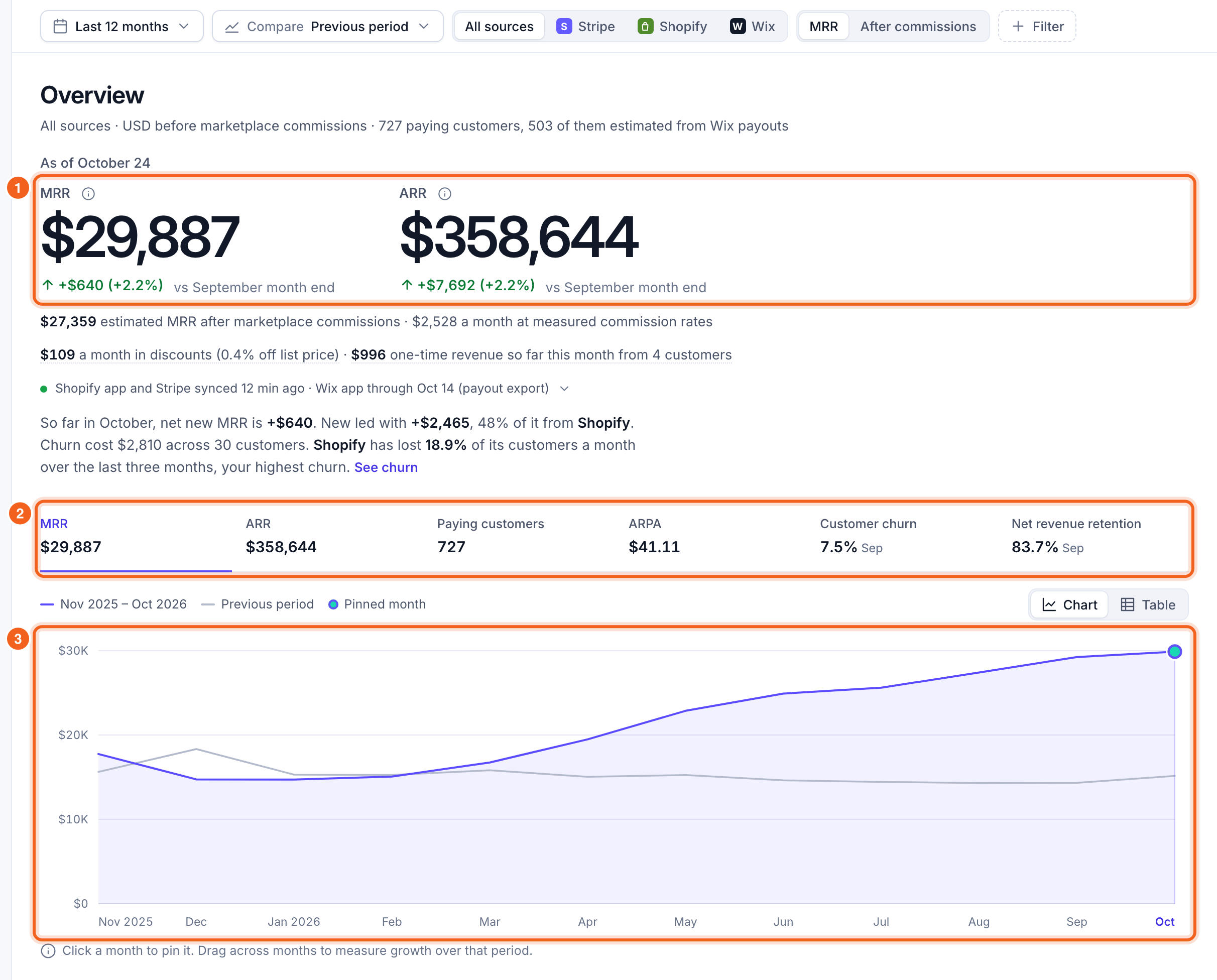The image size is (1217, 980).
Task: Pin Jan 2026 on chart axis
Action: (294, 922)
